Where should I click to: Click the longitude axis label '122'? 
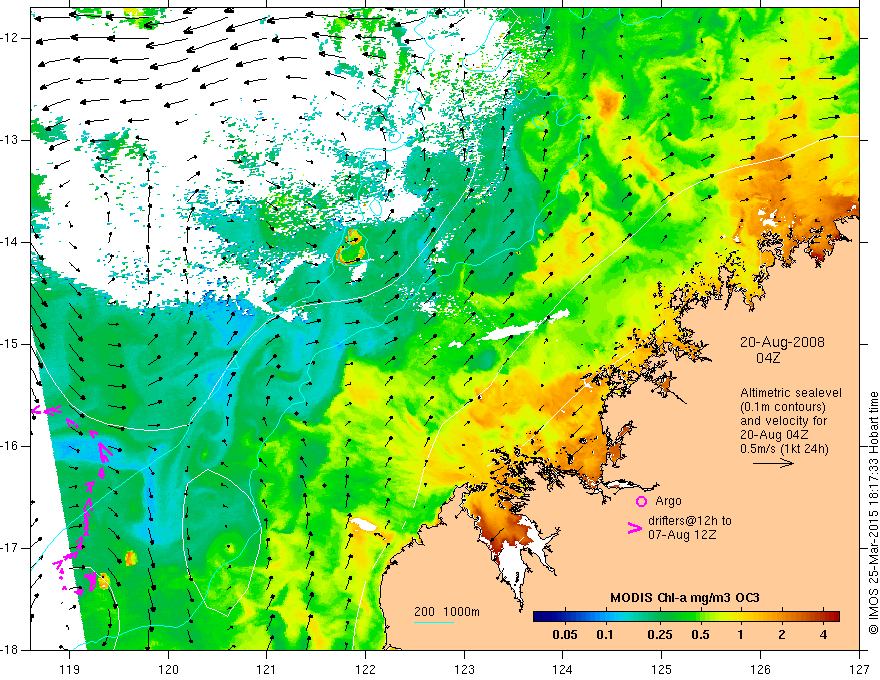tap(365, 669)
